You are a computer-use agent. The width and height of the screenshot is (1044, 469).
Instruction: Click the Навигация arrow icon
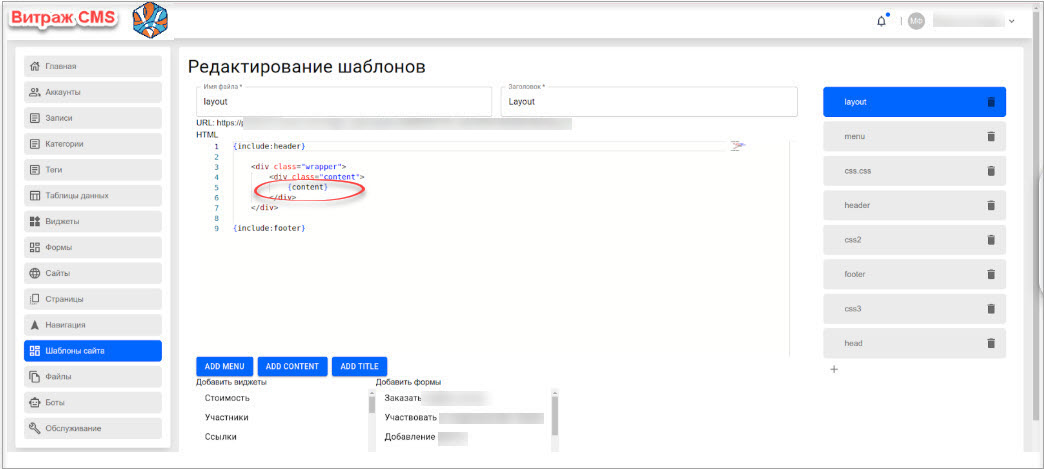[x=35, y=325]
